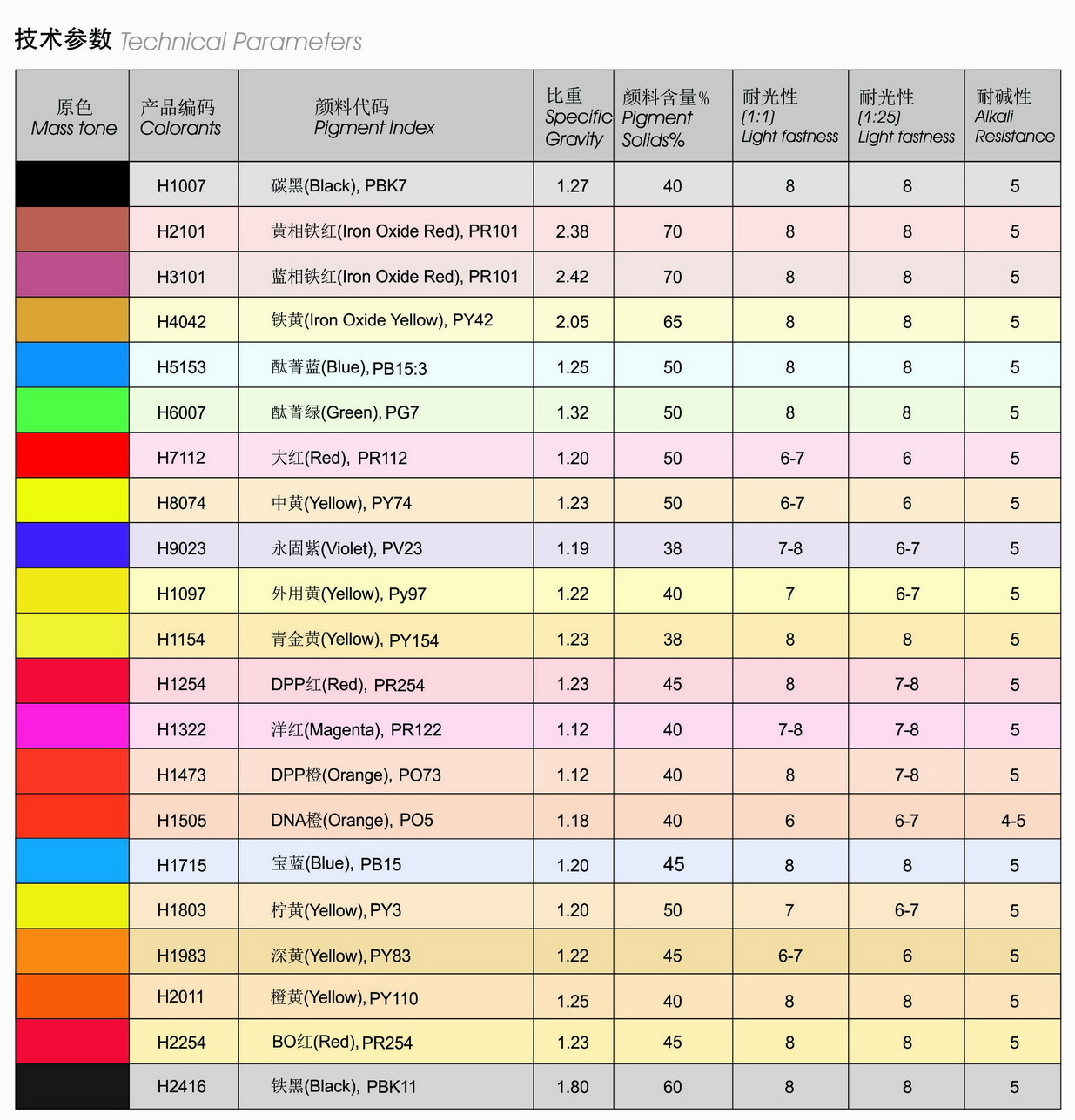Click the green swatch next to H6007
1075x1120 pixels.
[x=71, y=411]
